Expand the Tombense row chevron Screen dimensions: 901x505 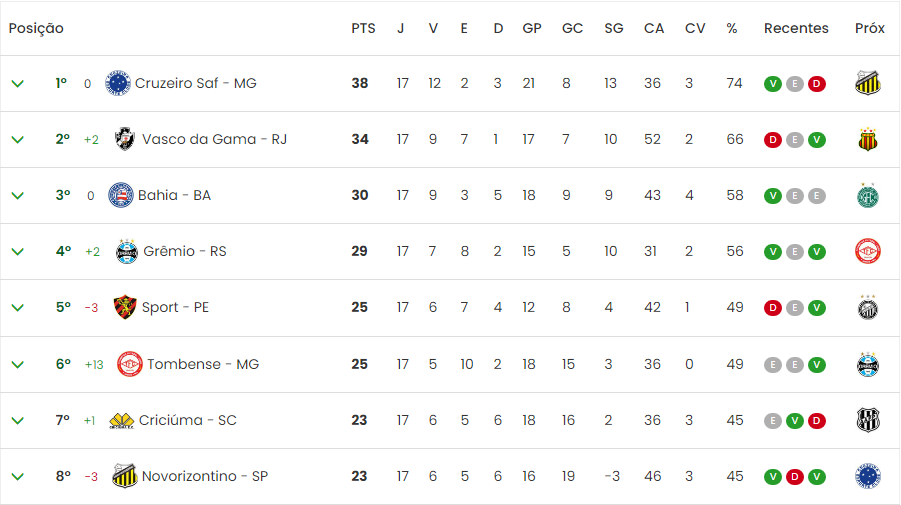tap(18, 365)
